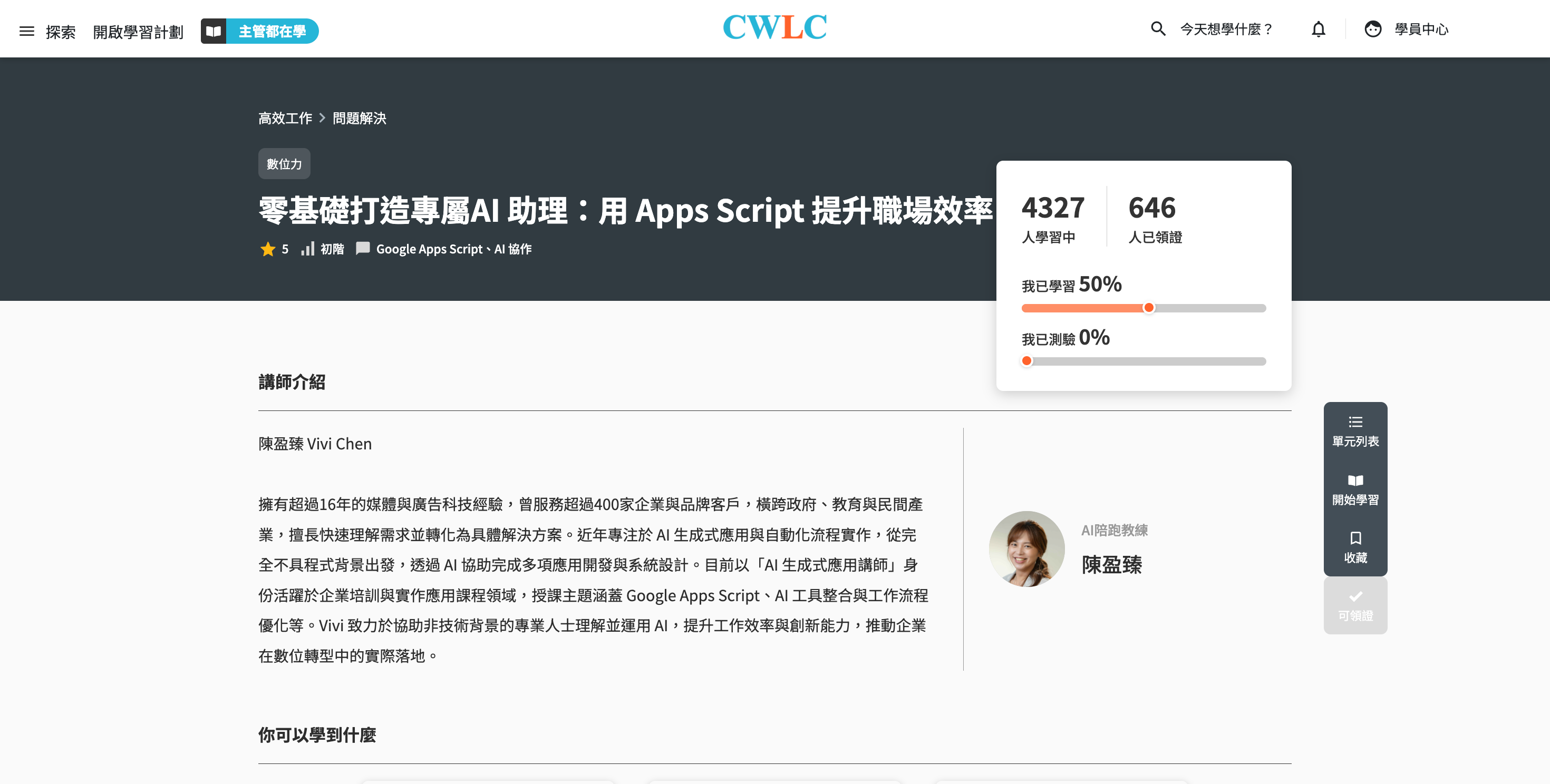Viewport: 1550px width, 784px height.
Task: Click the 講師介紹 section heading
Action: 292,382
